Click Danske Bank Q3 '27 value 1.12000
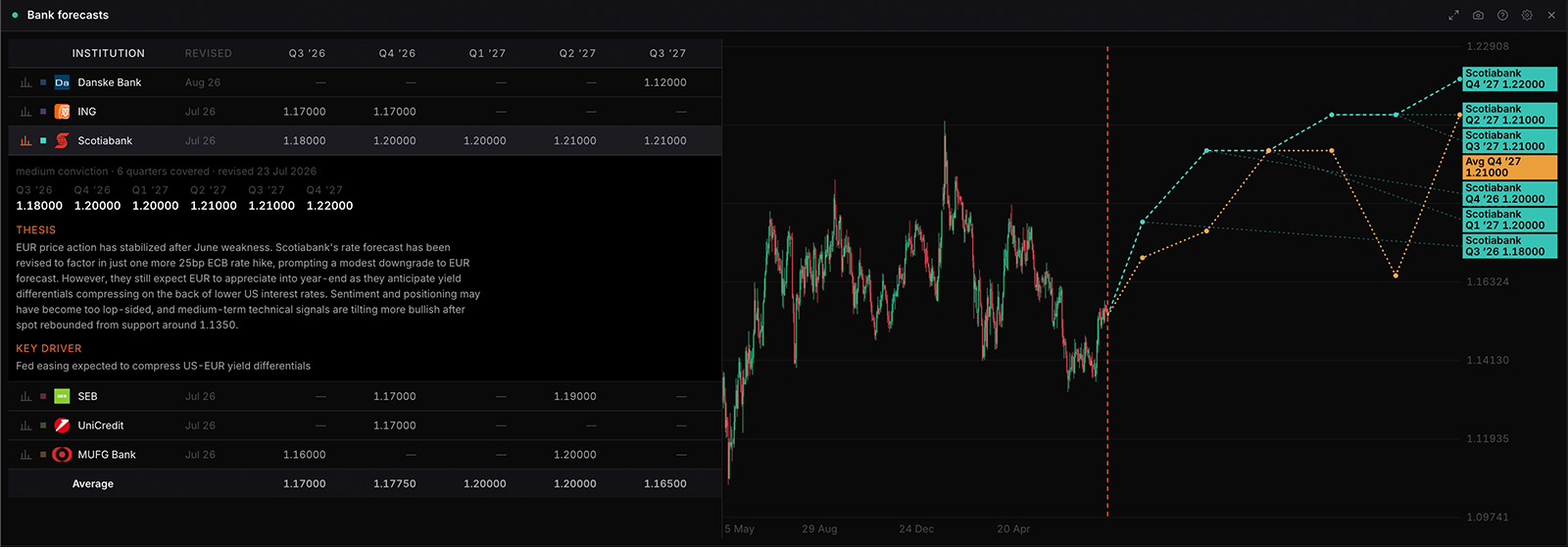Viewport: 1568px width, 549px height. point(665,82)
